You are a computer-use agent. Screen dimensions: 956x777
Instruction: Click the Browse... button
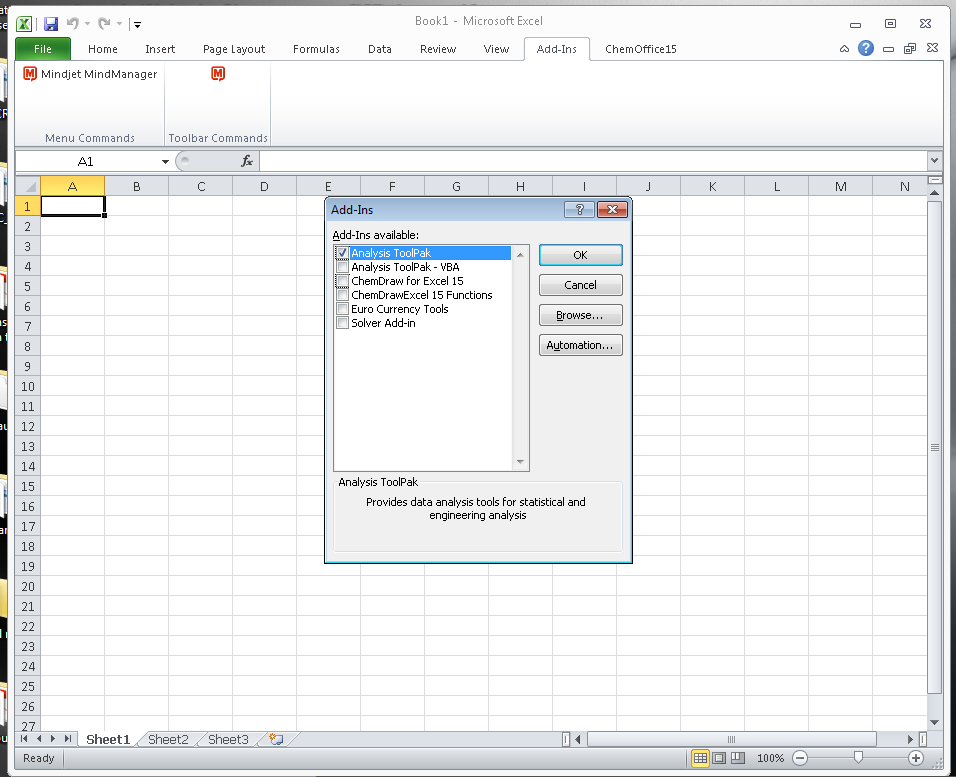(x=580, y=315)
